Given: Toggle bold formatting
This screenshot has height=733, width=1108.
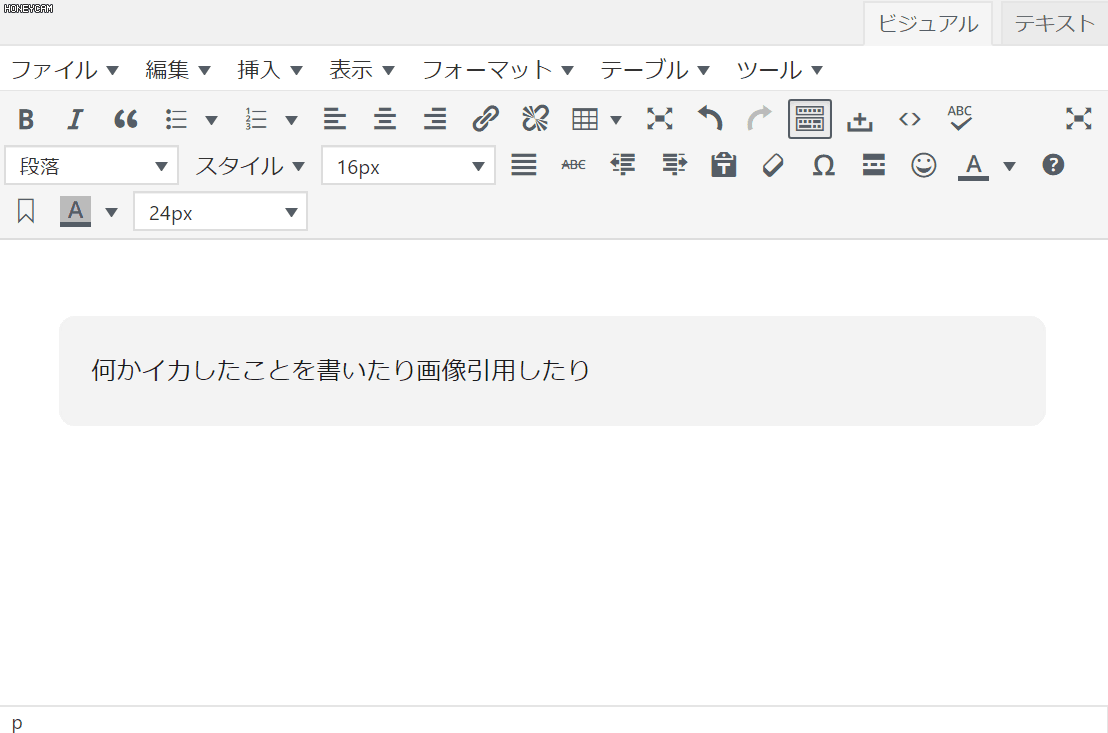Looking at the screenshot, I should 26,119.
